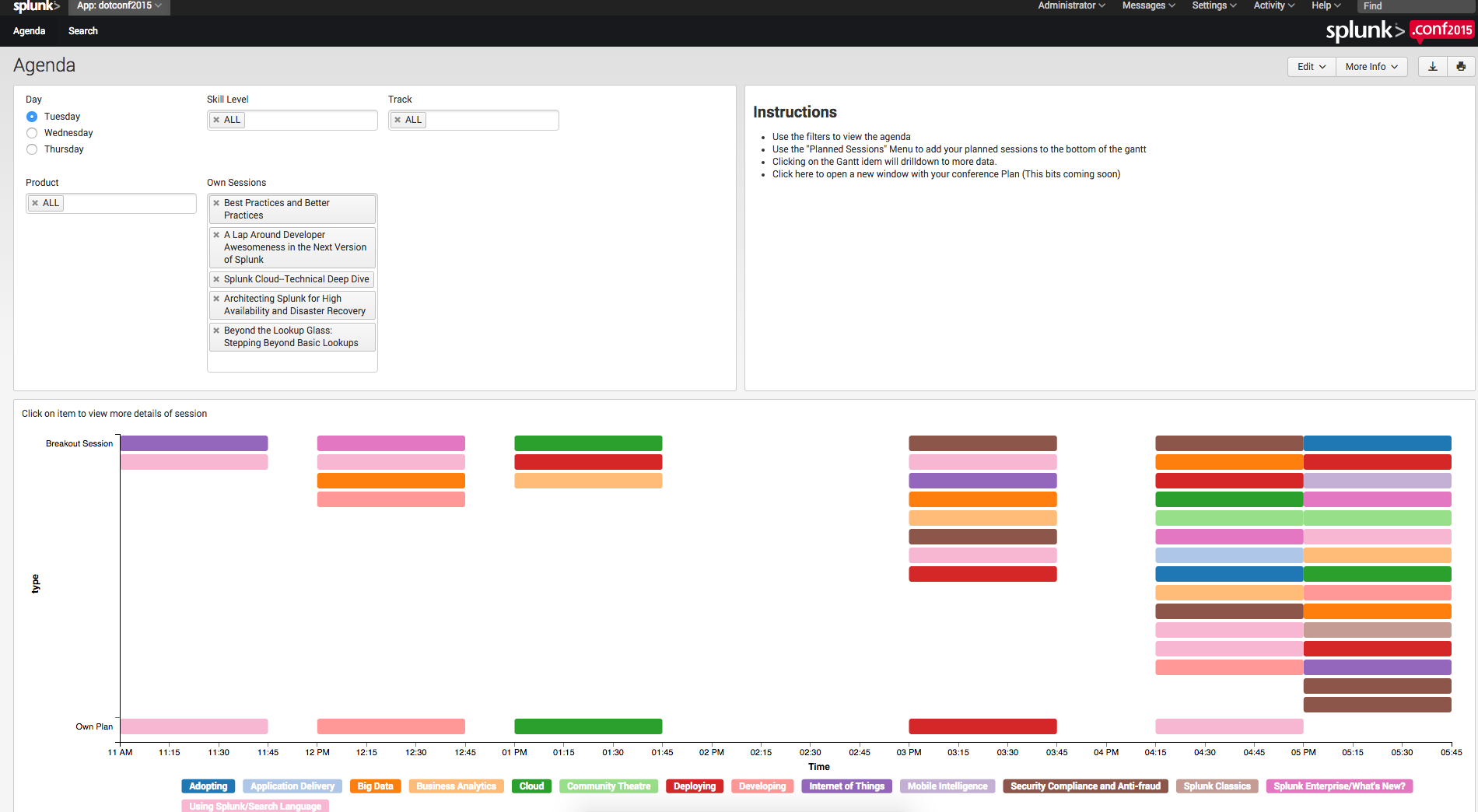Open the Activity dropdown
Screen dimensions: 1478x812
1273,5
